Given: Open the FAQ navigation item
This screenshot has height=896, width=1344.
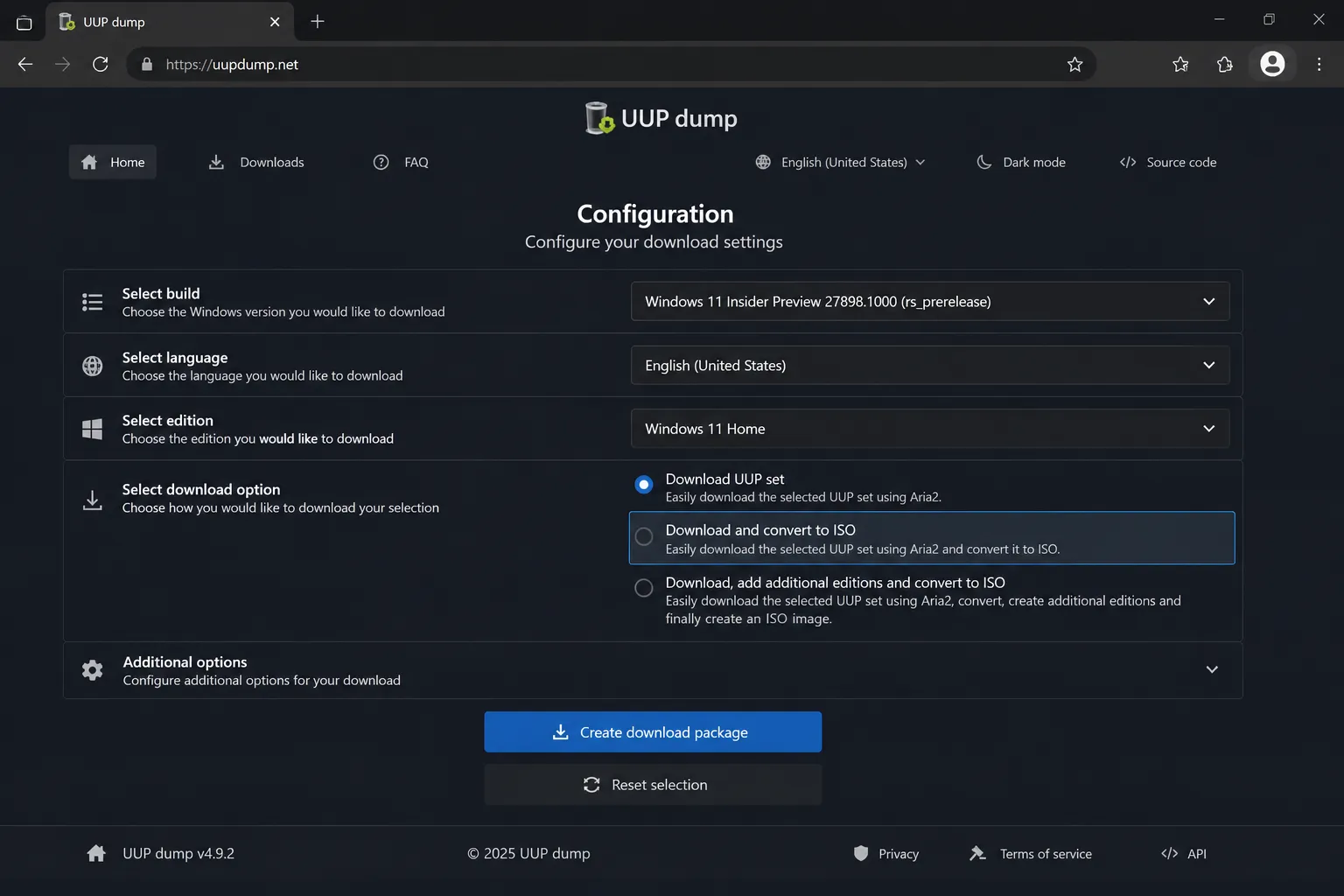Looking at the screenshot, I should (x=401, y=162).
